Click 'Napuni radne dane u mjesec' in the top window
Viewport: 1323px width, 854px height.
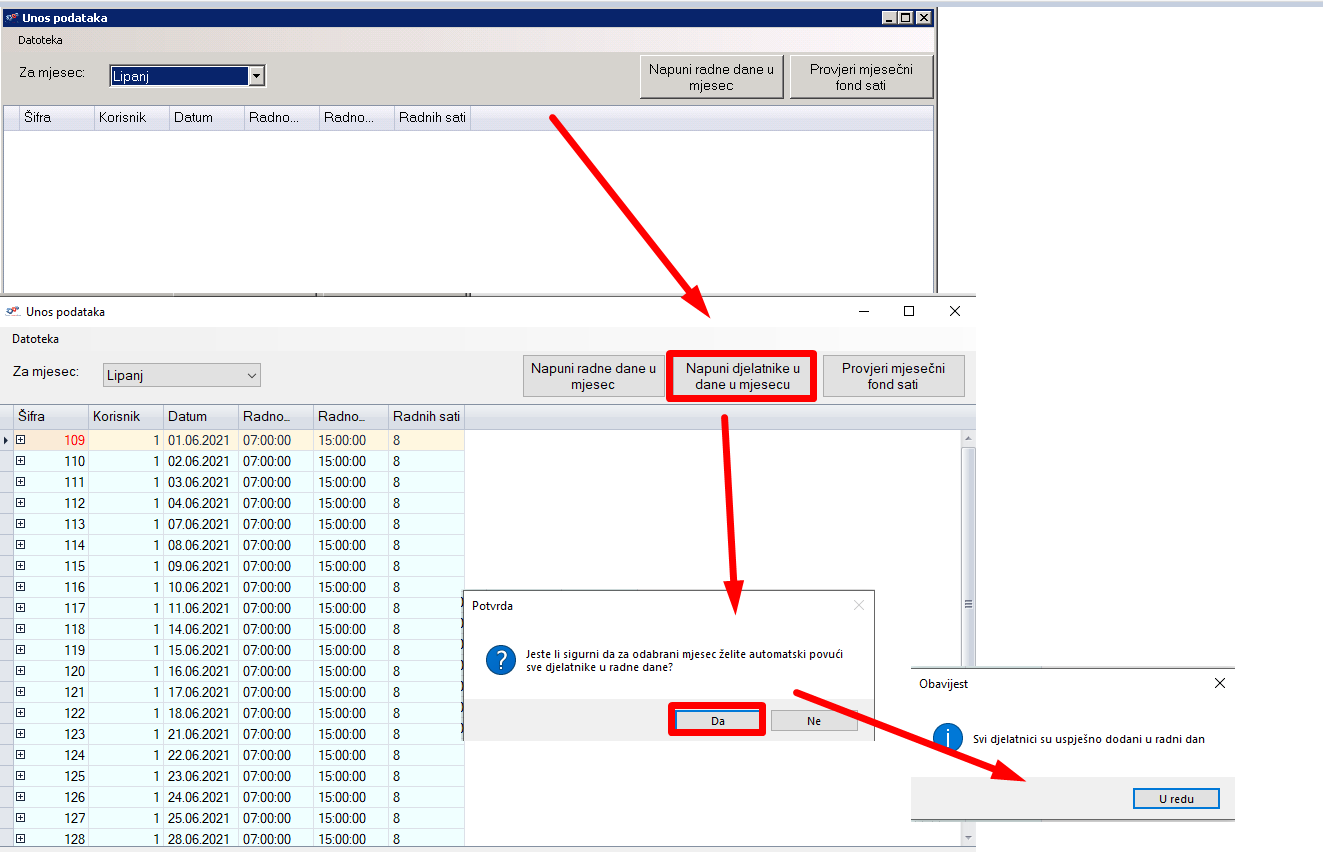(711, 77)
